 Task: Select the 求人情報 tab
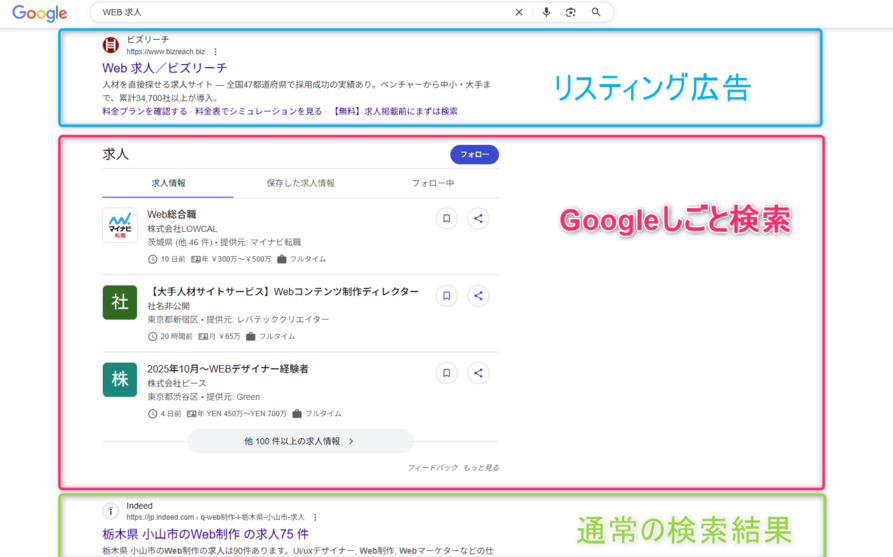168,183
